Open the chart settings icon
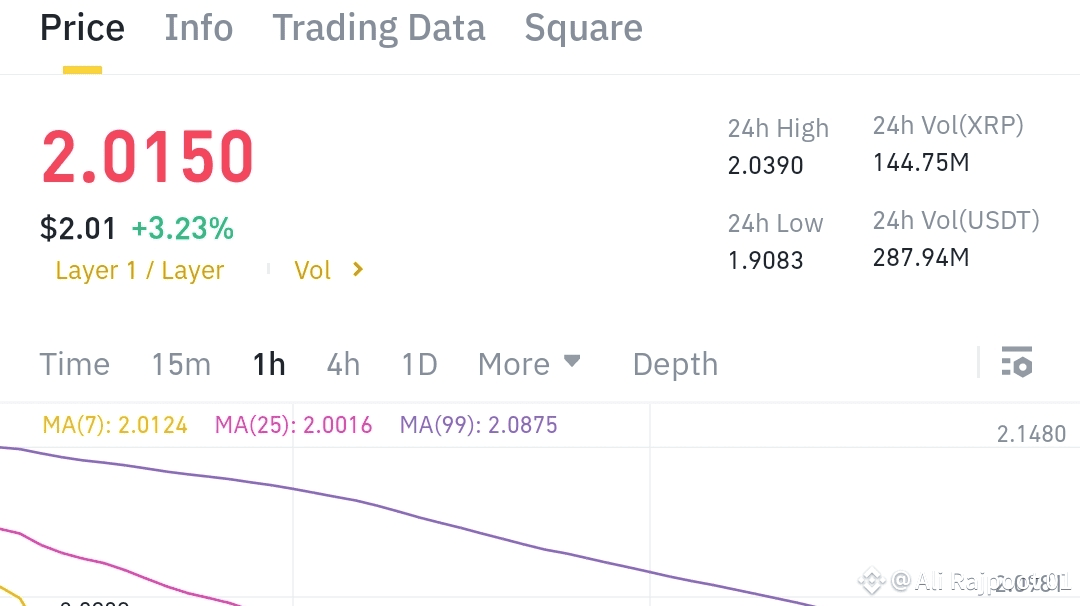Screen dimensions: 1080x606 coord(1016,362)
